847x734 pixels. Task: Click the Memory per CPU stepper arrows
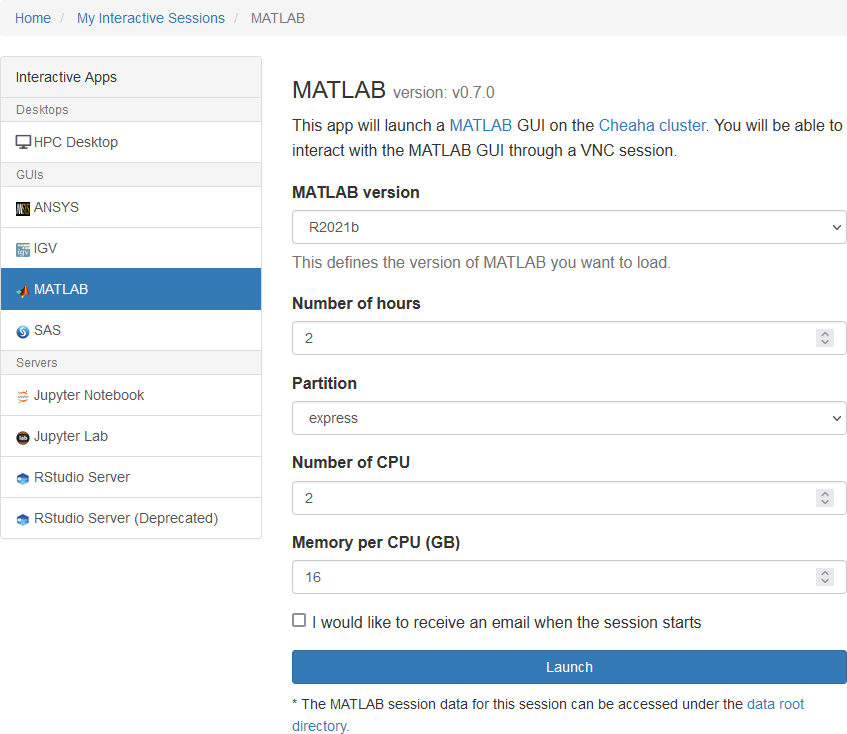(824, 577)
